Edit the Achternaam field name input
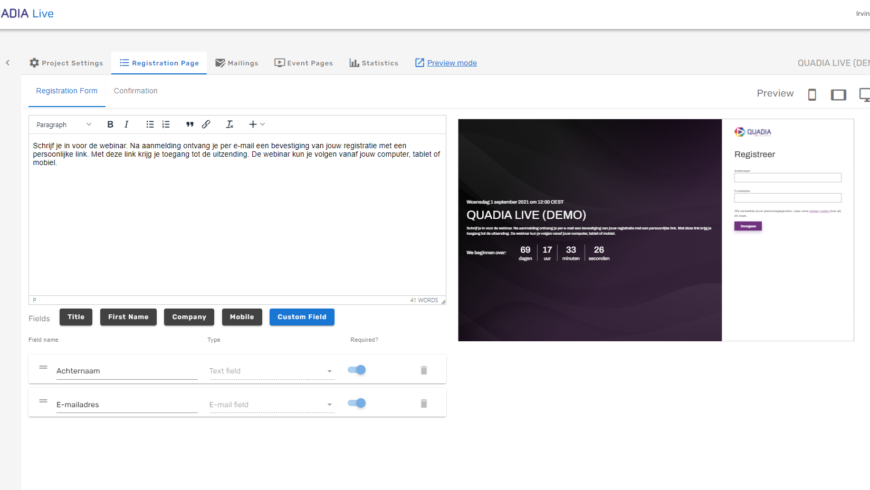The height and width of the screenshot is (490, 870). 127,371
